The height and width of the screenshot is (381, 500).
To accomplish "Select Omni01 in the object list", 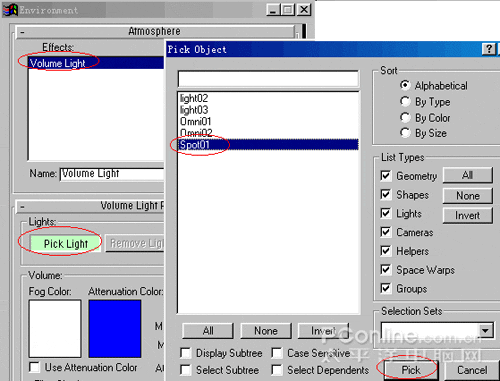I will (x=268, y=121).
